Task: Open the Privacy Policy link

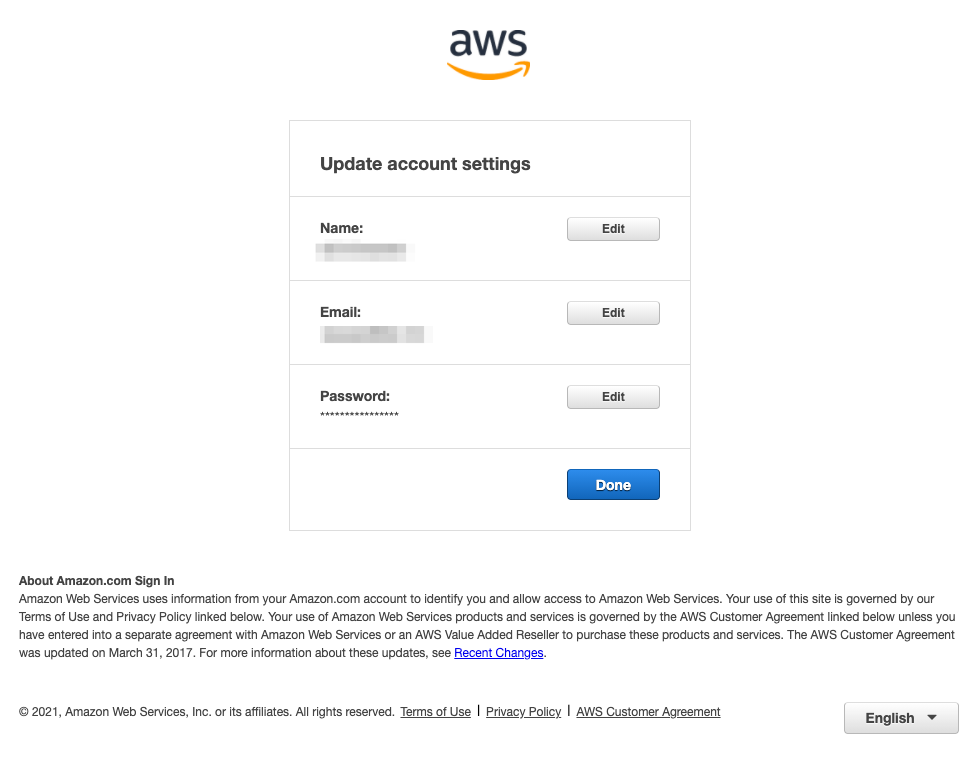Action: (x=524, y=712)
